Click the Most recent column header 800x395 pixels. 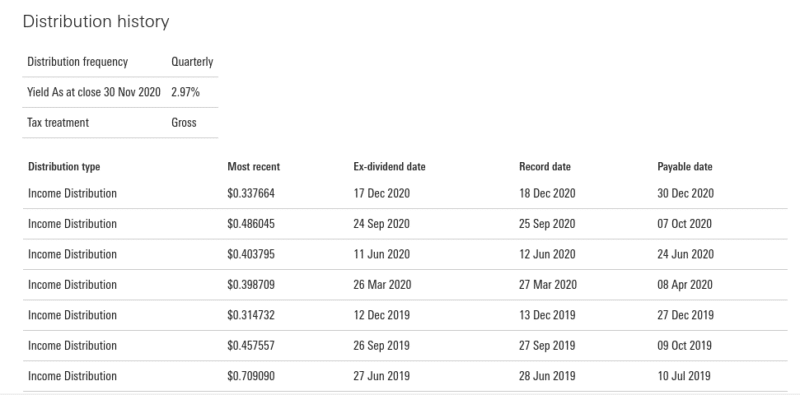point(254,167)
